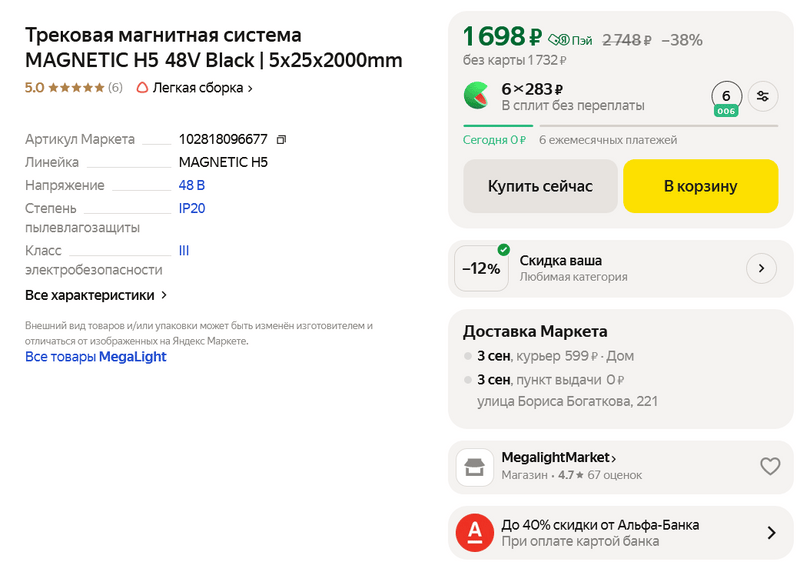Expand Все характеристики
Screen dimensions: 800x566
96,295
